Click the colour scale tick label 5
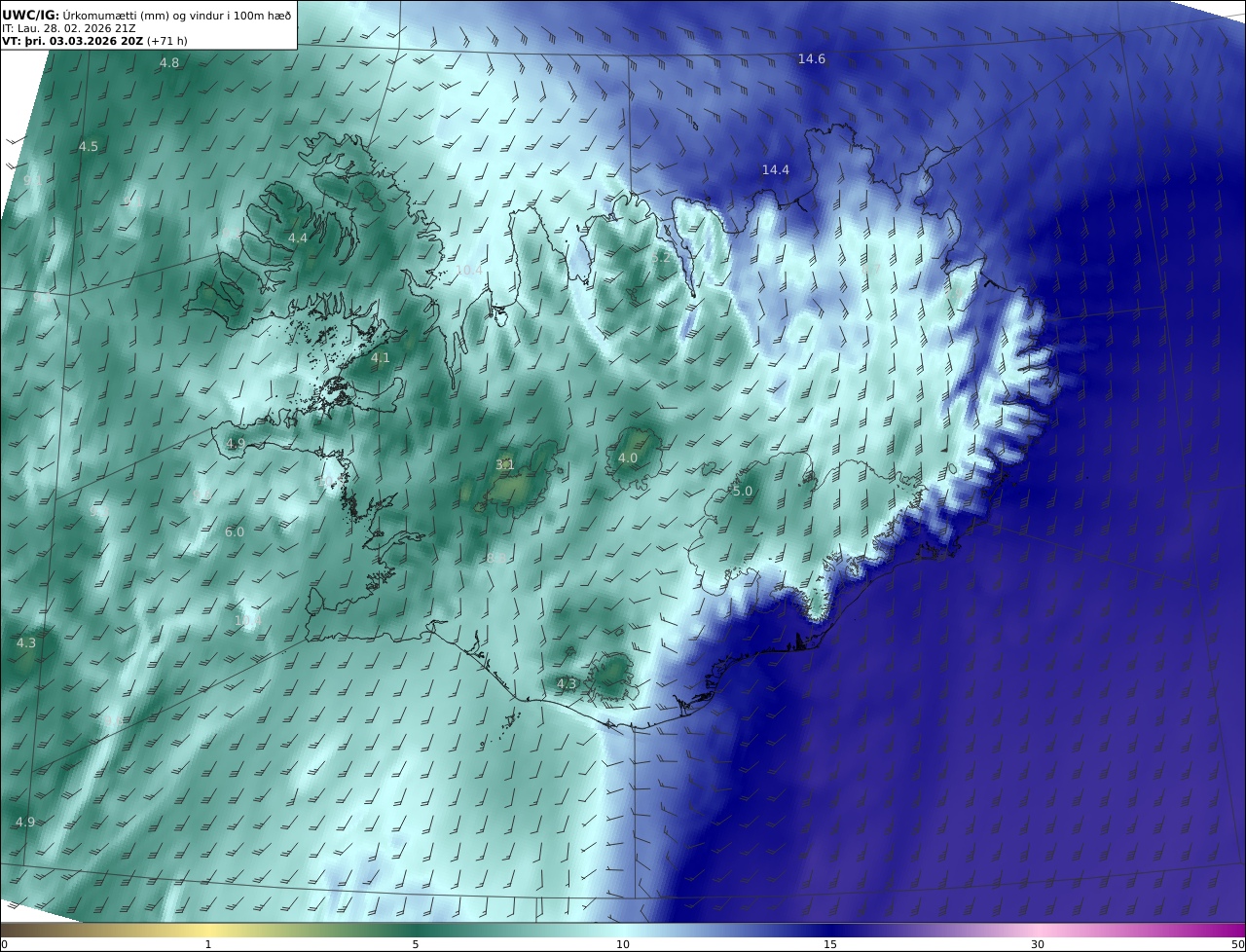Image resolution: width=1246 pixels, height=952 pixels. click(x=416, y=944)
